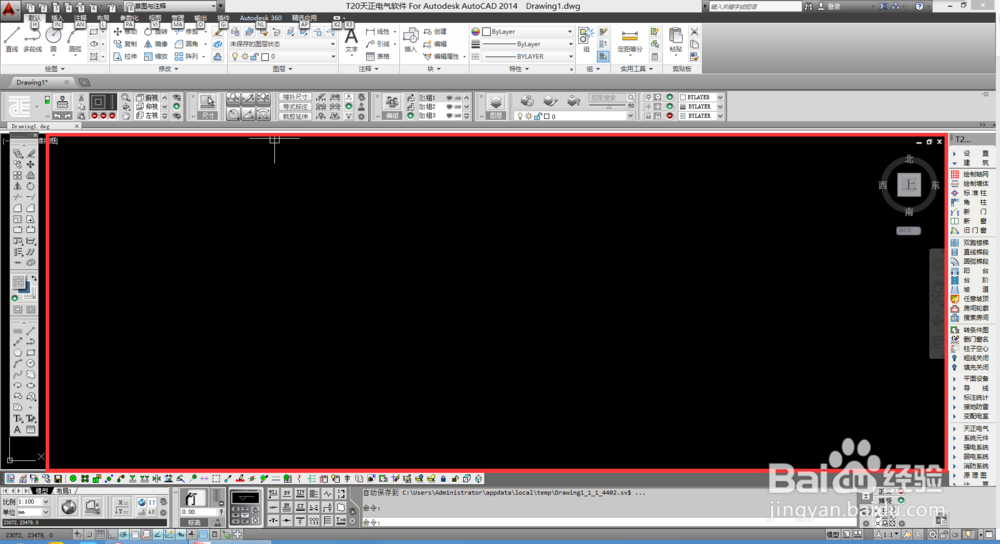The image size is (1000, 544).
Task: Switch to the 布局1 layout tab
Action: pyautogui.click(x=62, y=490)
